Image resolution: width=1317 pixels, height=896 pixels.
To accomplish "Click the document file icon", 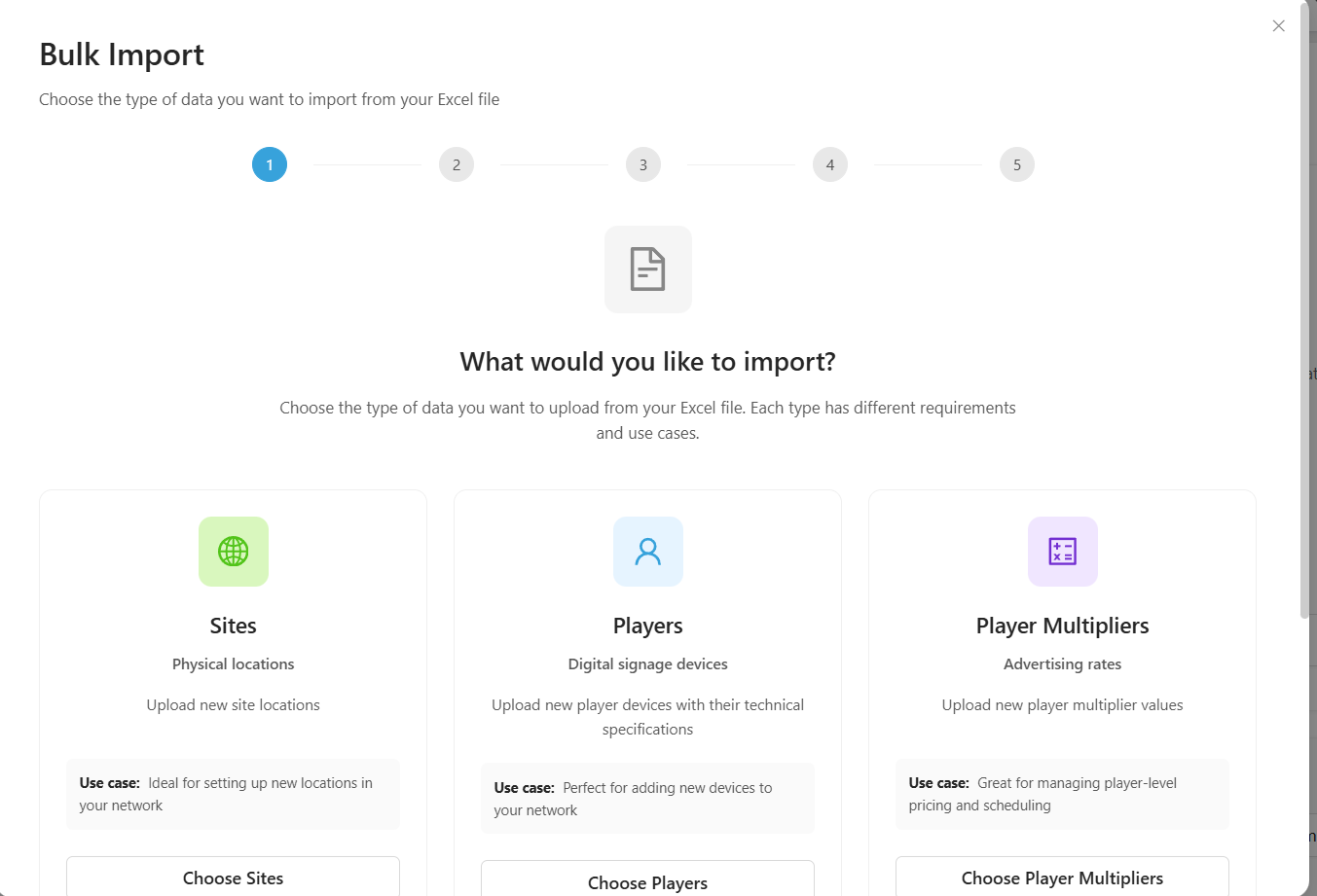I will 648,269.
